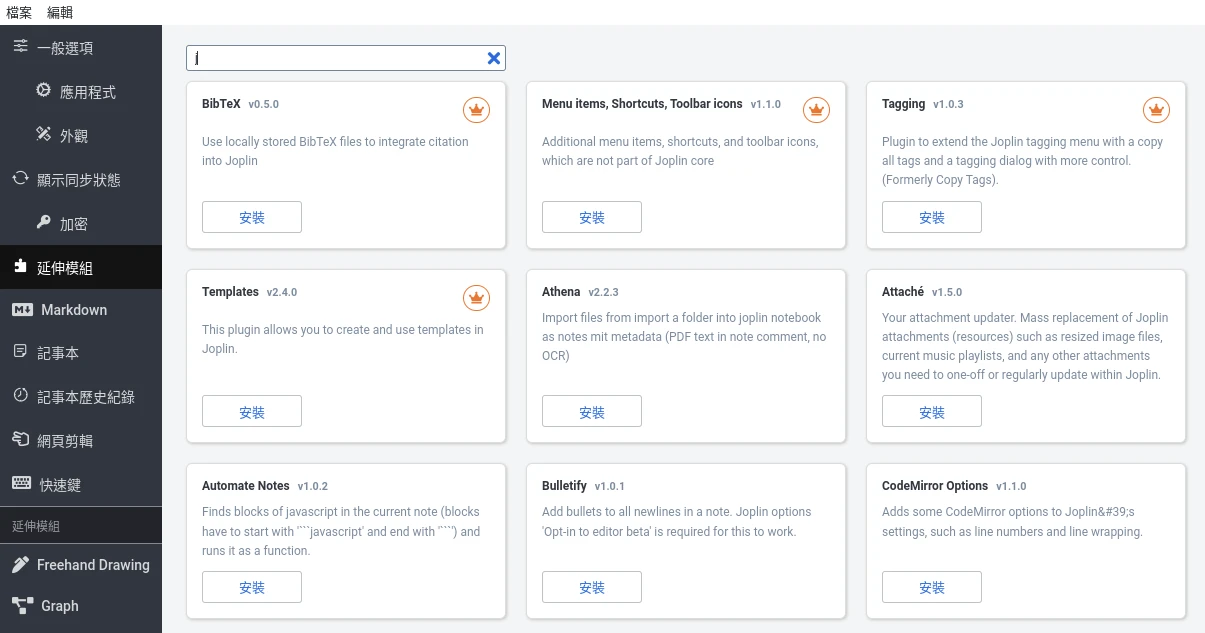Screen dimensions: 1205x633
Task: Open Graph plugin settings
Action: (x=59, y=606)
